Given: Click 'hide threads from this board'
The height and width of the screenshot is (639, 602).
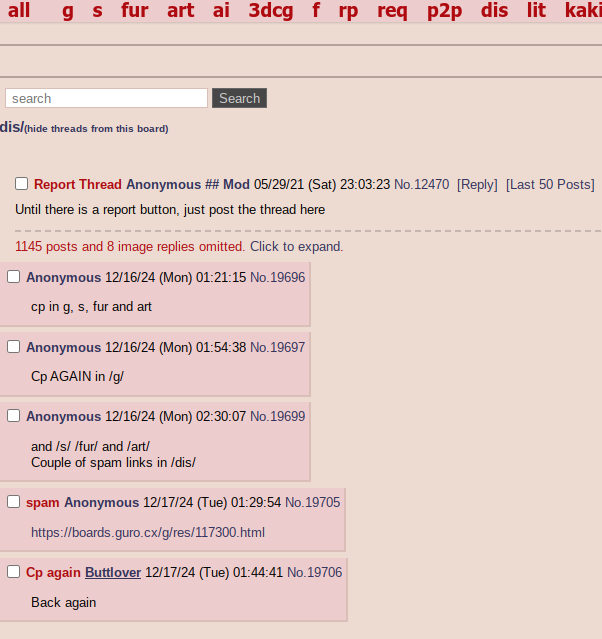Looking at the screenshot, I should pos(96,129).
